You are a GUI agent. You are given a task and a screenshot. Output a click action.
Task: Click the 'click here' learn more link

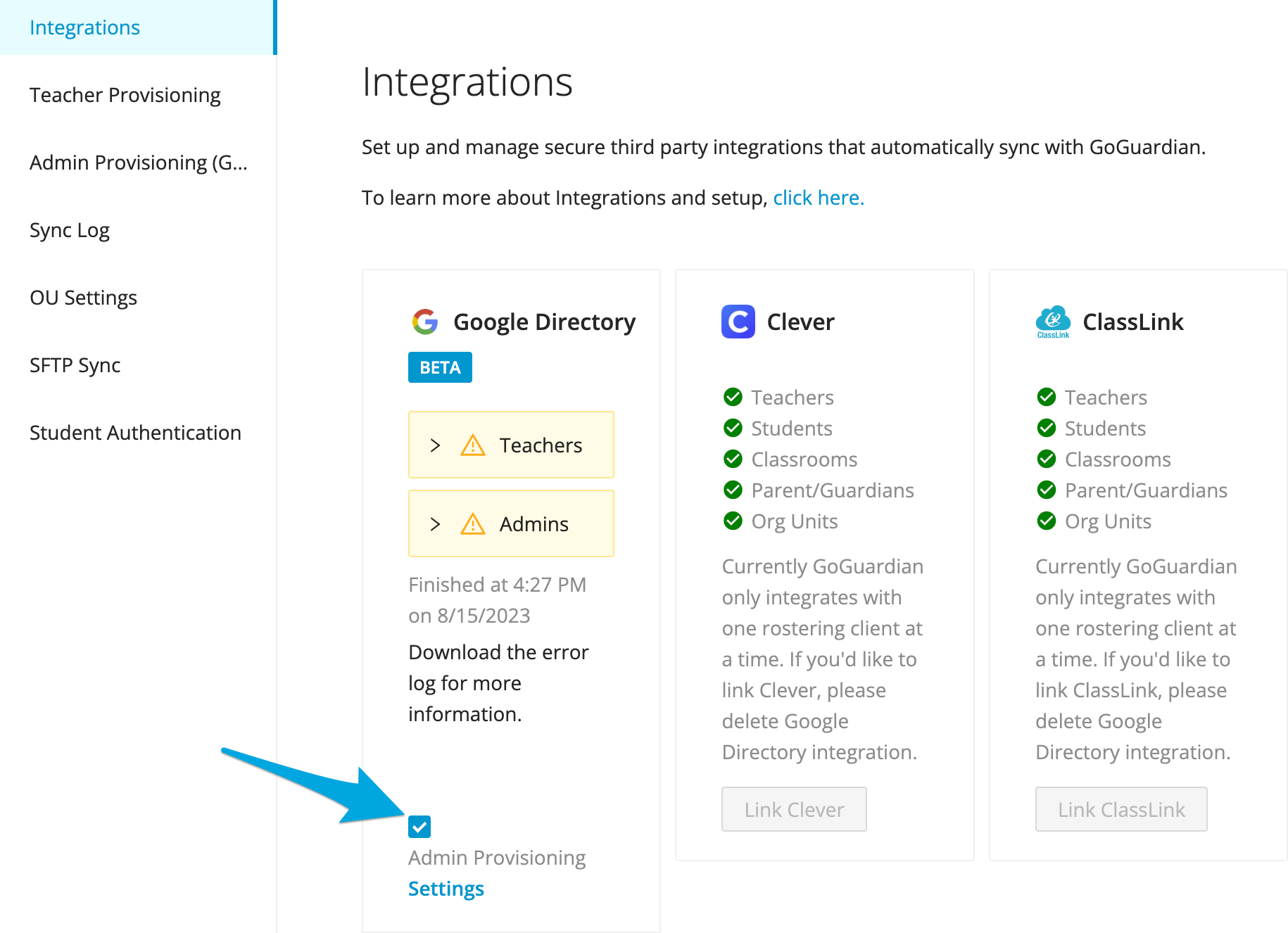point(818,198)
